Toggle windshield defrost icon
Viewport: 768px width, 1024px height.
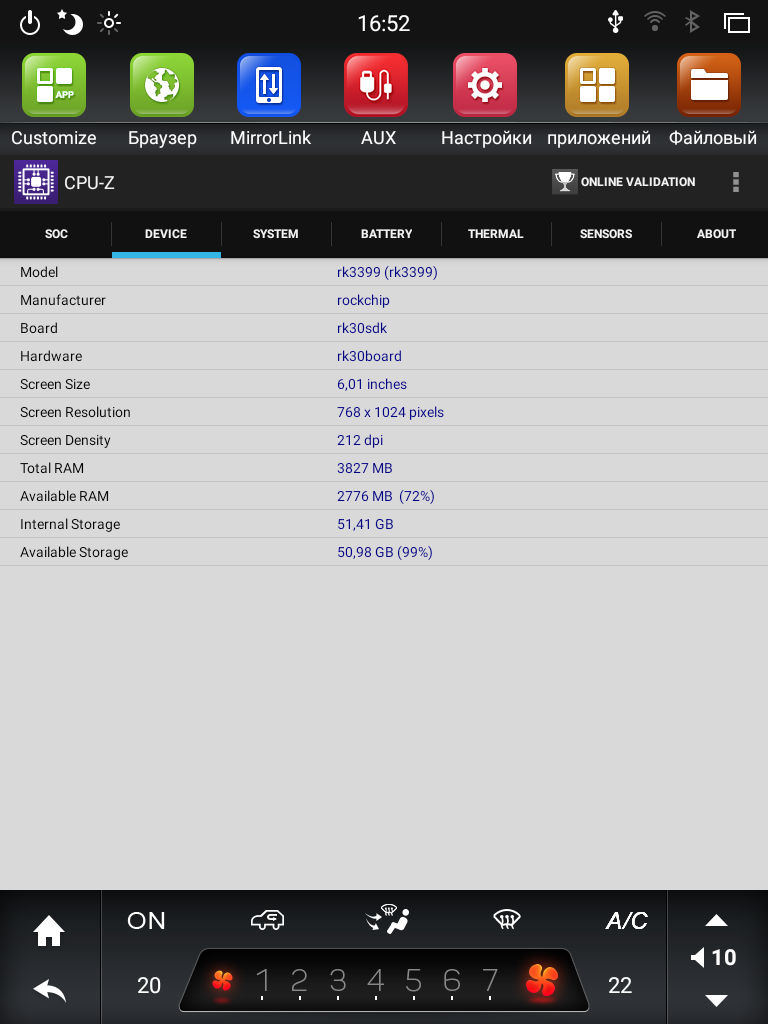coord(507,920)
